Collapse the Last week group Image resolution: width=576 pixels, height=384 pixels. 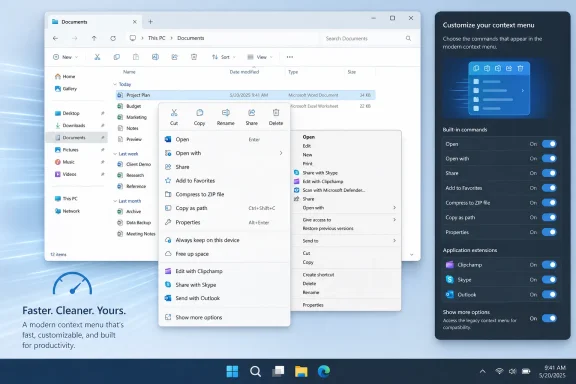(115, 154)
